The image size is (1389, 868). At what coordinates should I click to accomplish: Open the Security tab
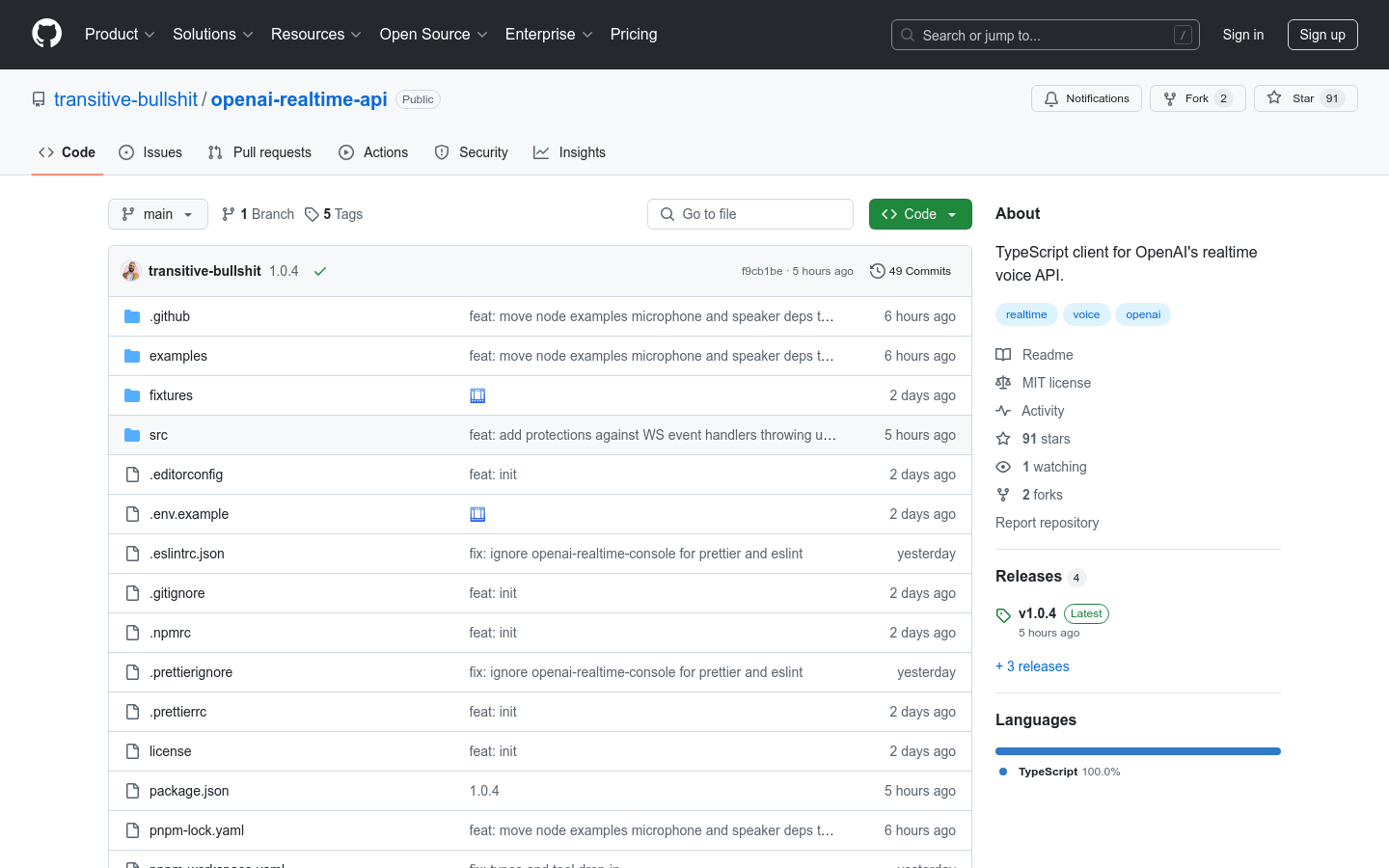(471, 152)
